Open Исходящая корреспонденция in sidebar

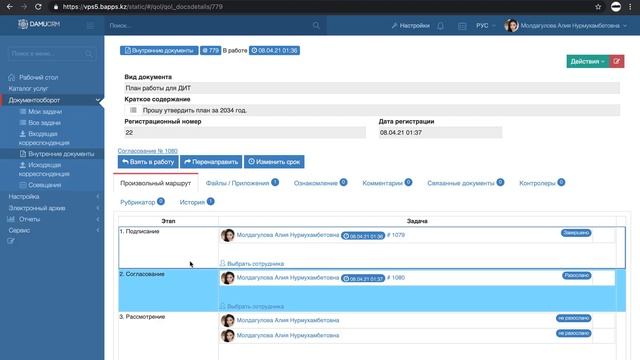[x=44, y=169]
